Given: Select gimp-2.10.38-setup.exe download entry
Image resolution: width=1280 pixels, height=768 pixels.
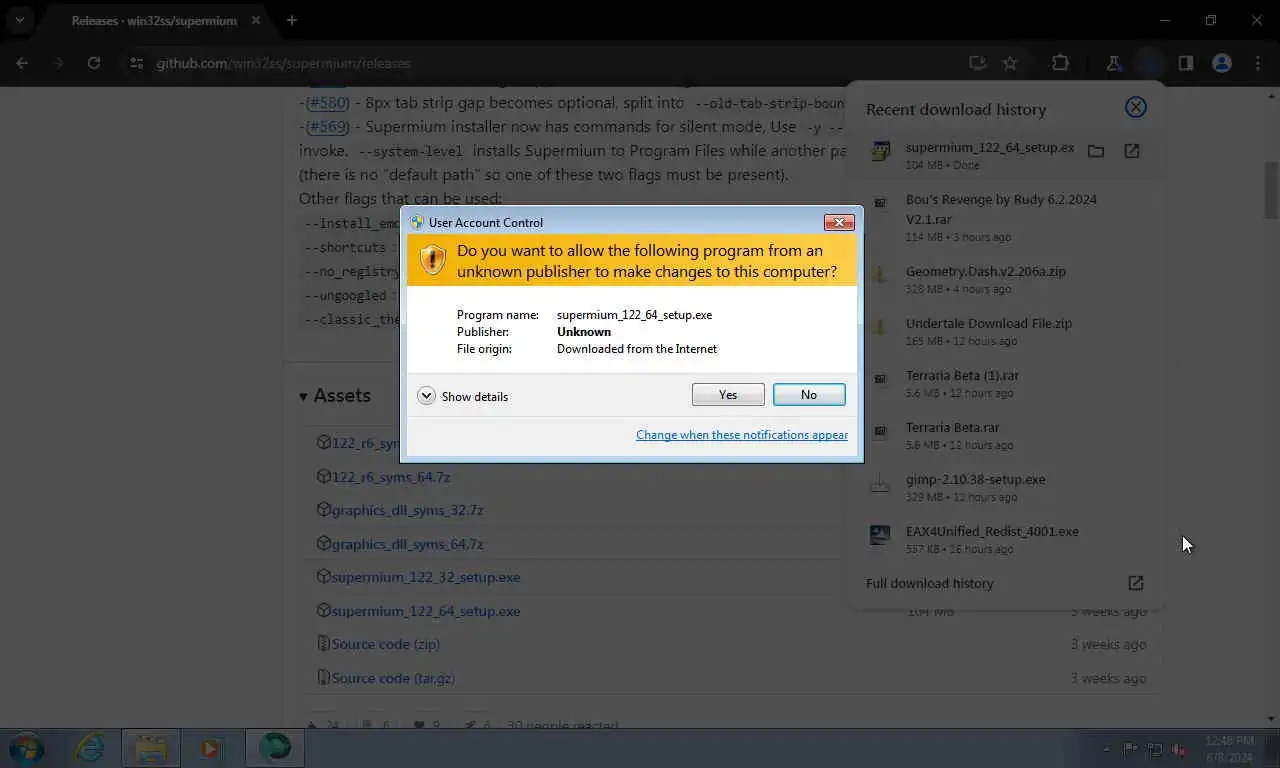Looking at the screenshot, I should click(x=1005, y=487).
